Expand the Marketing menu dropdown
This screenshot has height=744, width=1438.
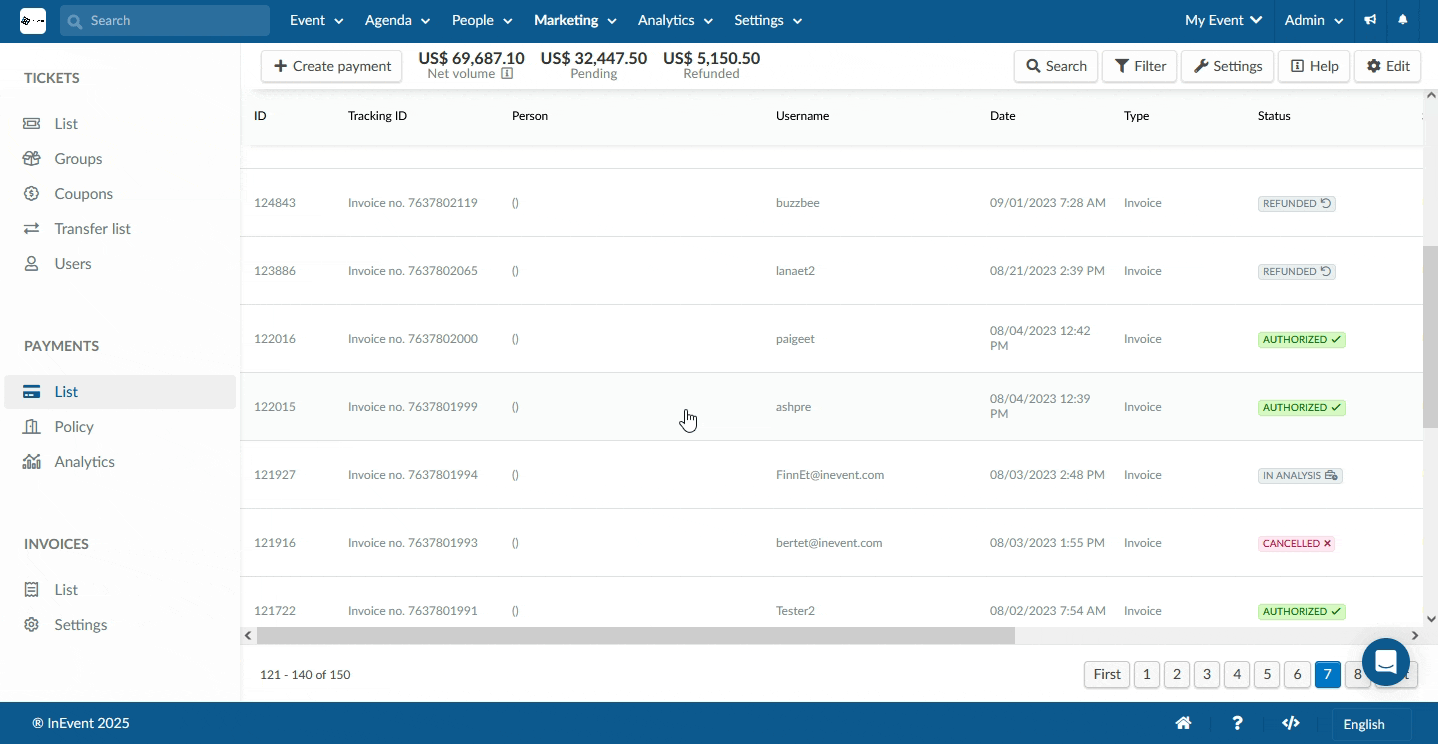click(575, 20)
